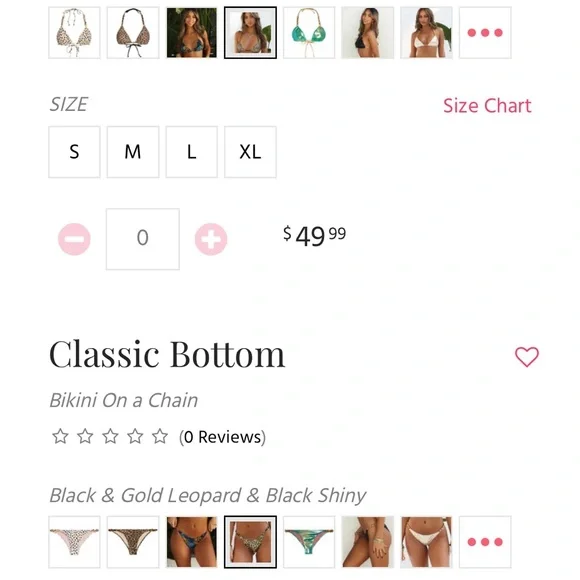Choose the brown leopard top swatch

(133, 33)
